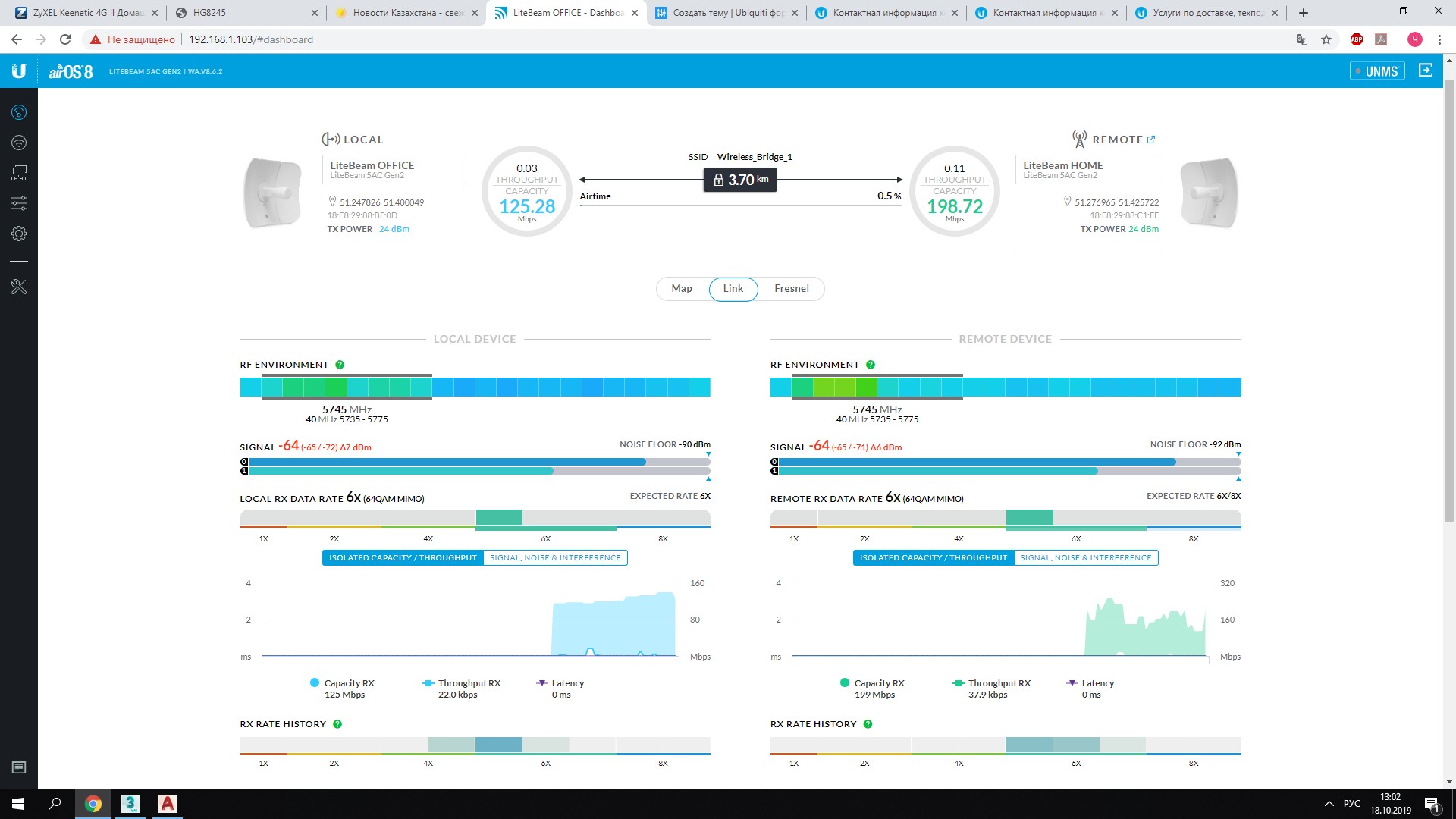Image resolution: width=1456 pixels, height=819 pixels.
Task: Open the remote device external link icon
Action: tap(1151, 140)
